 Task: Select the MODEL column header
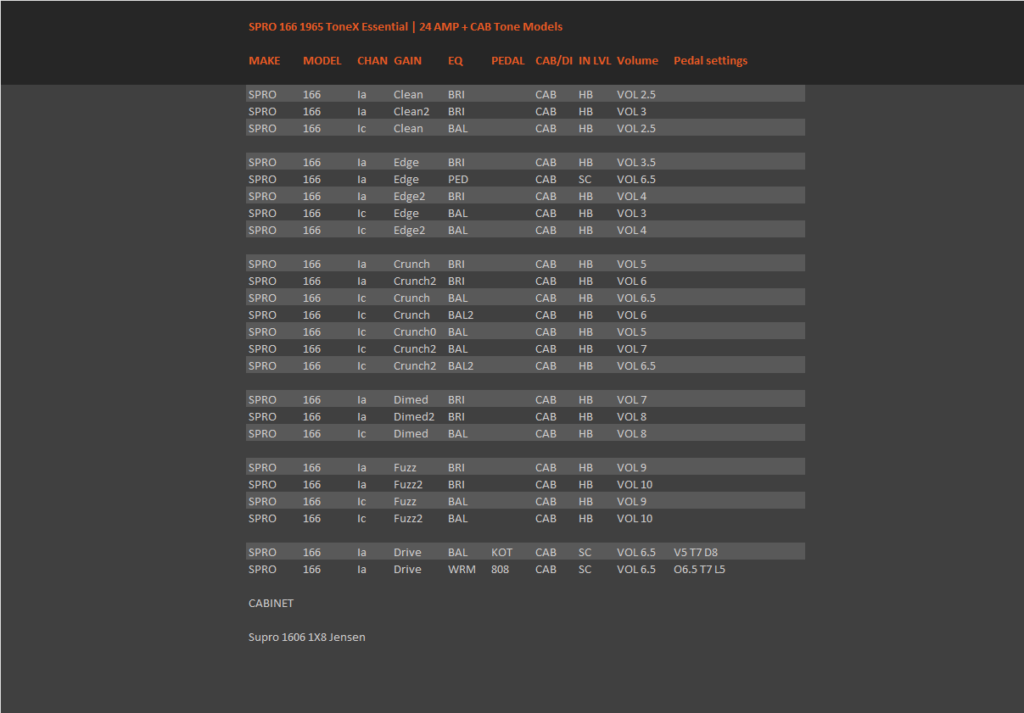[x=322, y=61]
